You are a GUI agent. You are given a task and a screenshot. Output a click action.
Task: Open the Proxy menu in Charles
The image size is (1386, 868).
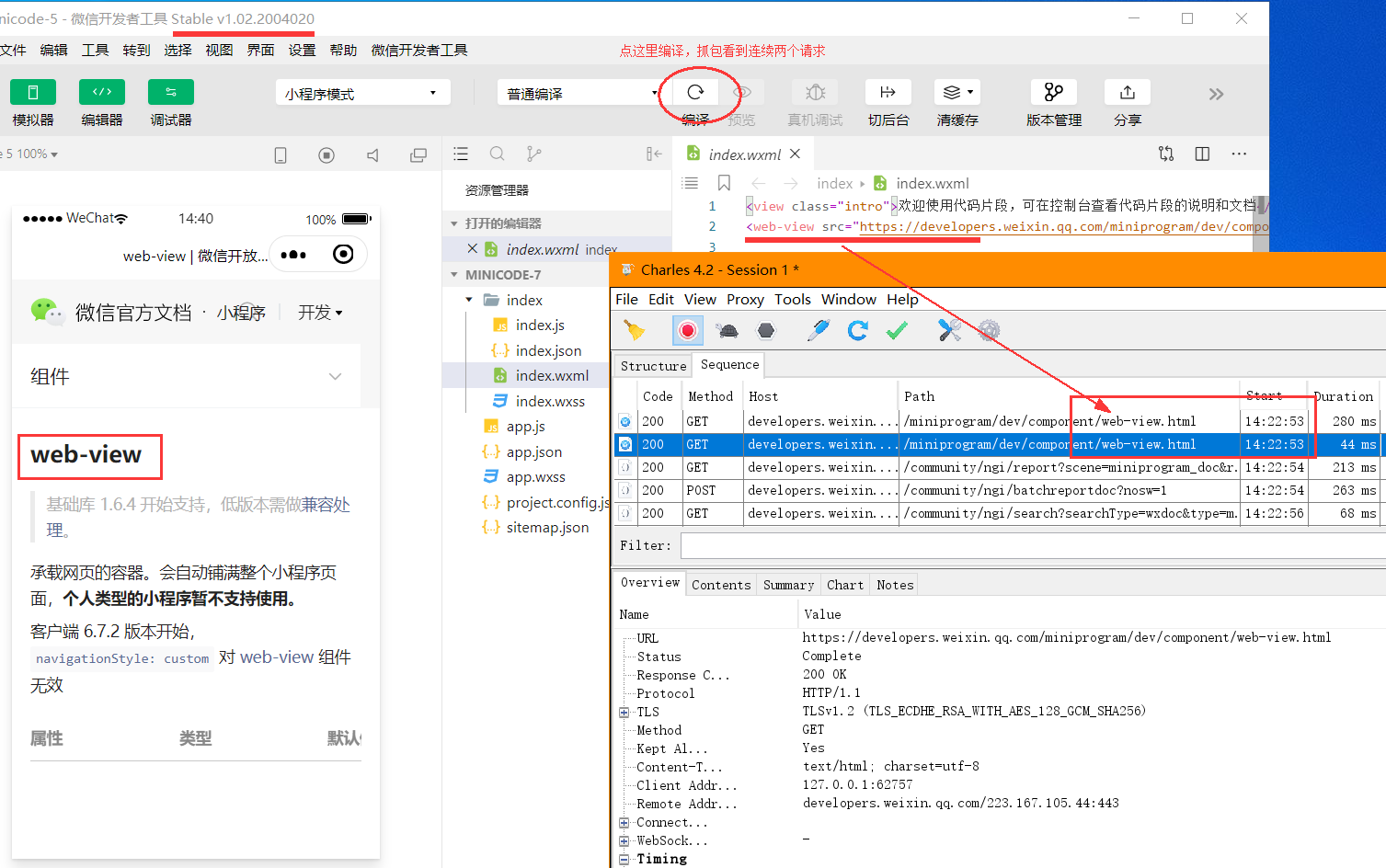(745, 299)
